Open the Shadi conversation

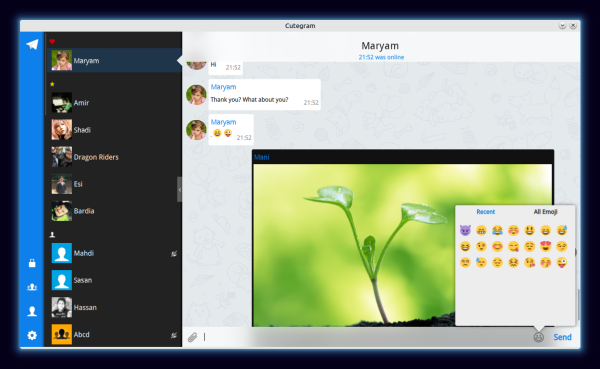[114, 130]
